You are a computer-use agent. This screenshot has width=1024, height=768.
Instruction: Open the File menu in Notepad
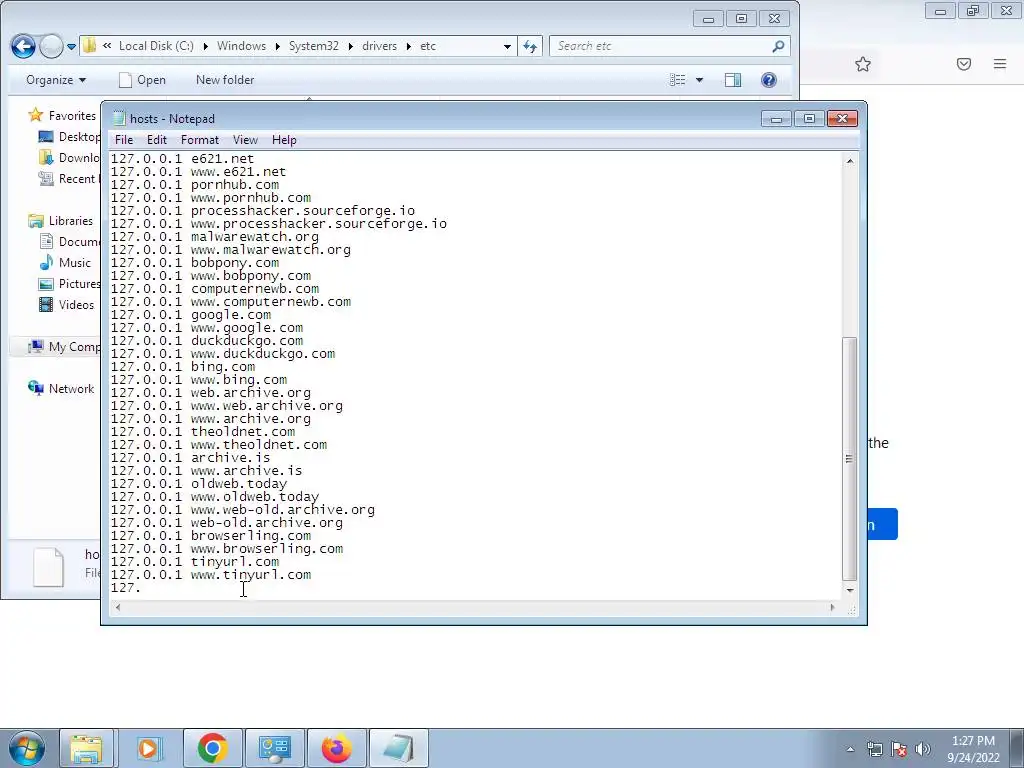click(123, 140)
